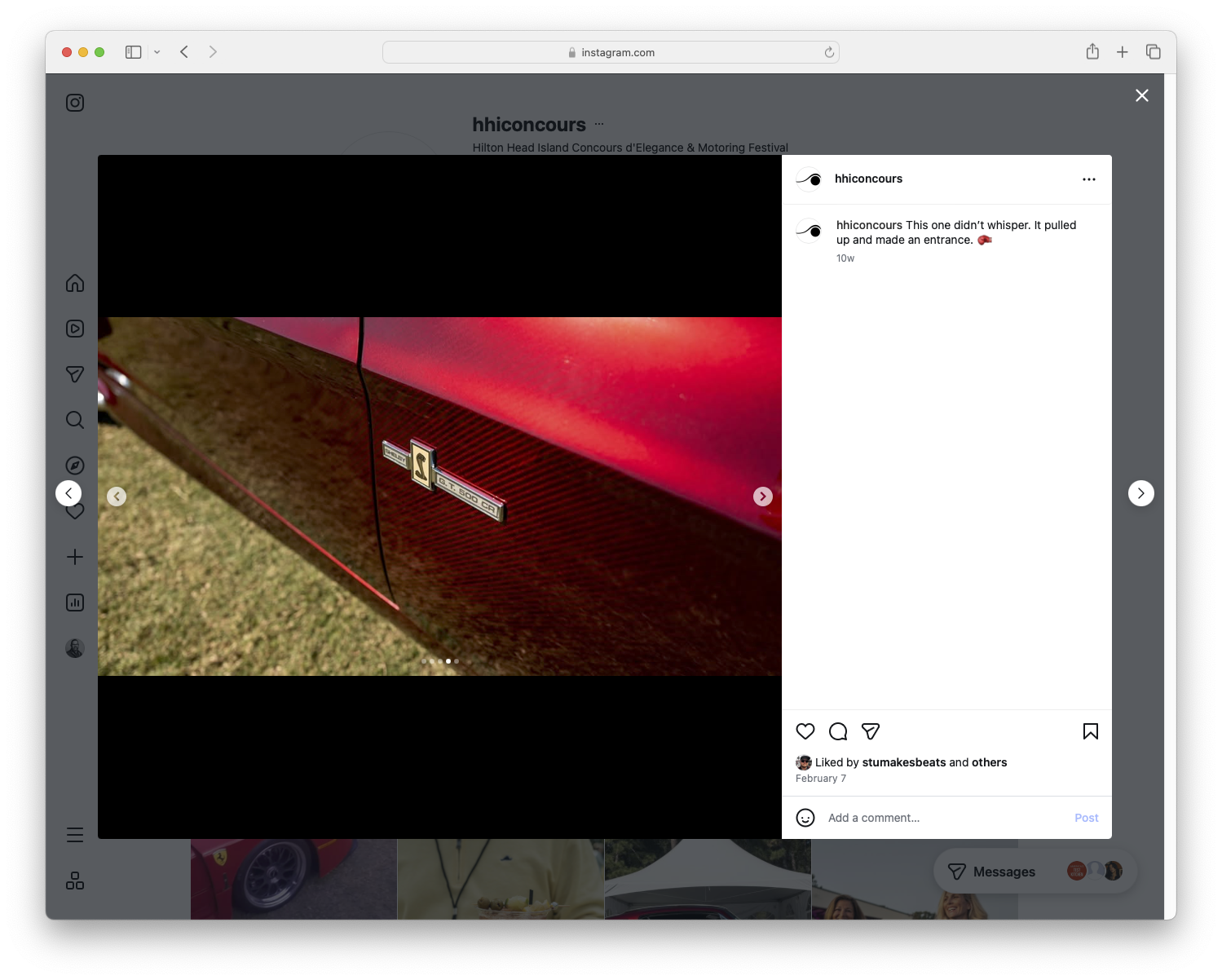The width and height of the screenshot is (1222, 980).
Task: Advance to the next carousel photo
Action: point(762,496)
